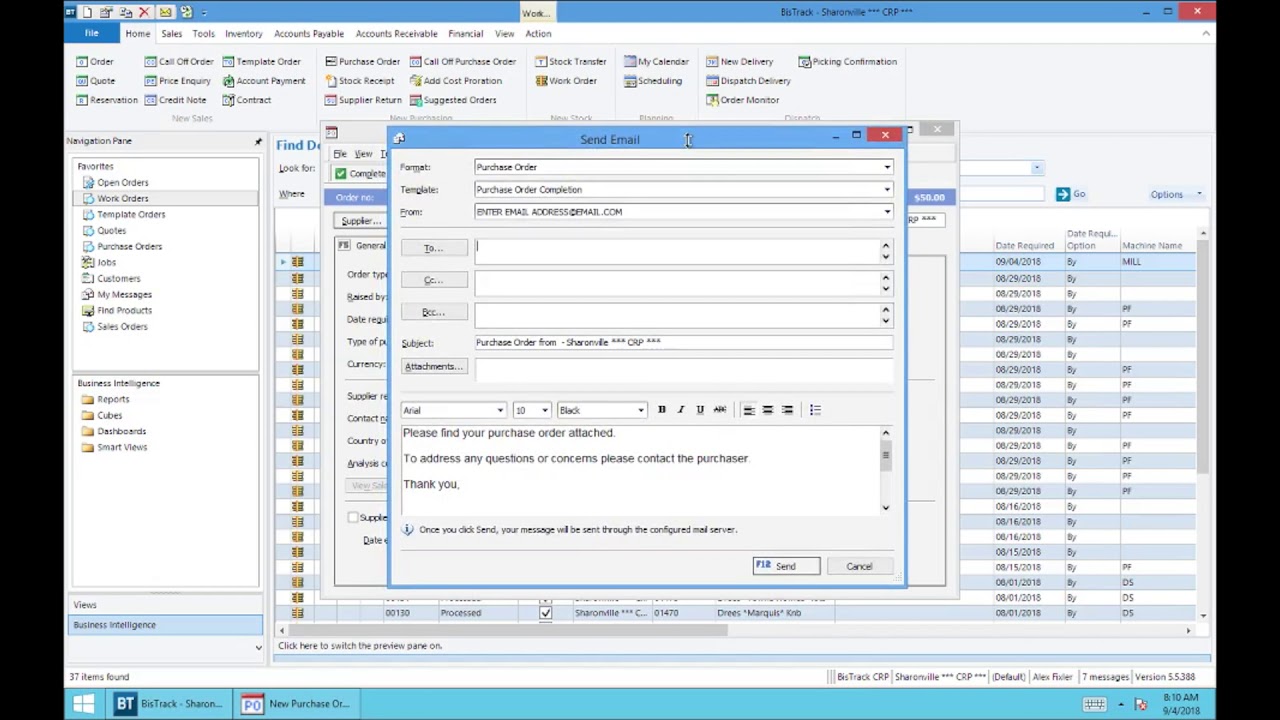This screenshot has height=720, width=1280.
Task: Click the To... recipient button
Action: (x=433, y=248)
